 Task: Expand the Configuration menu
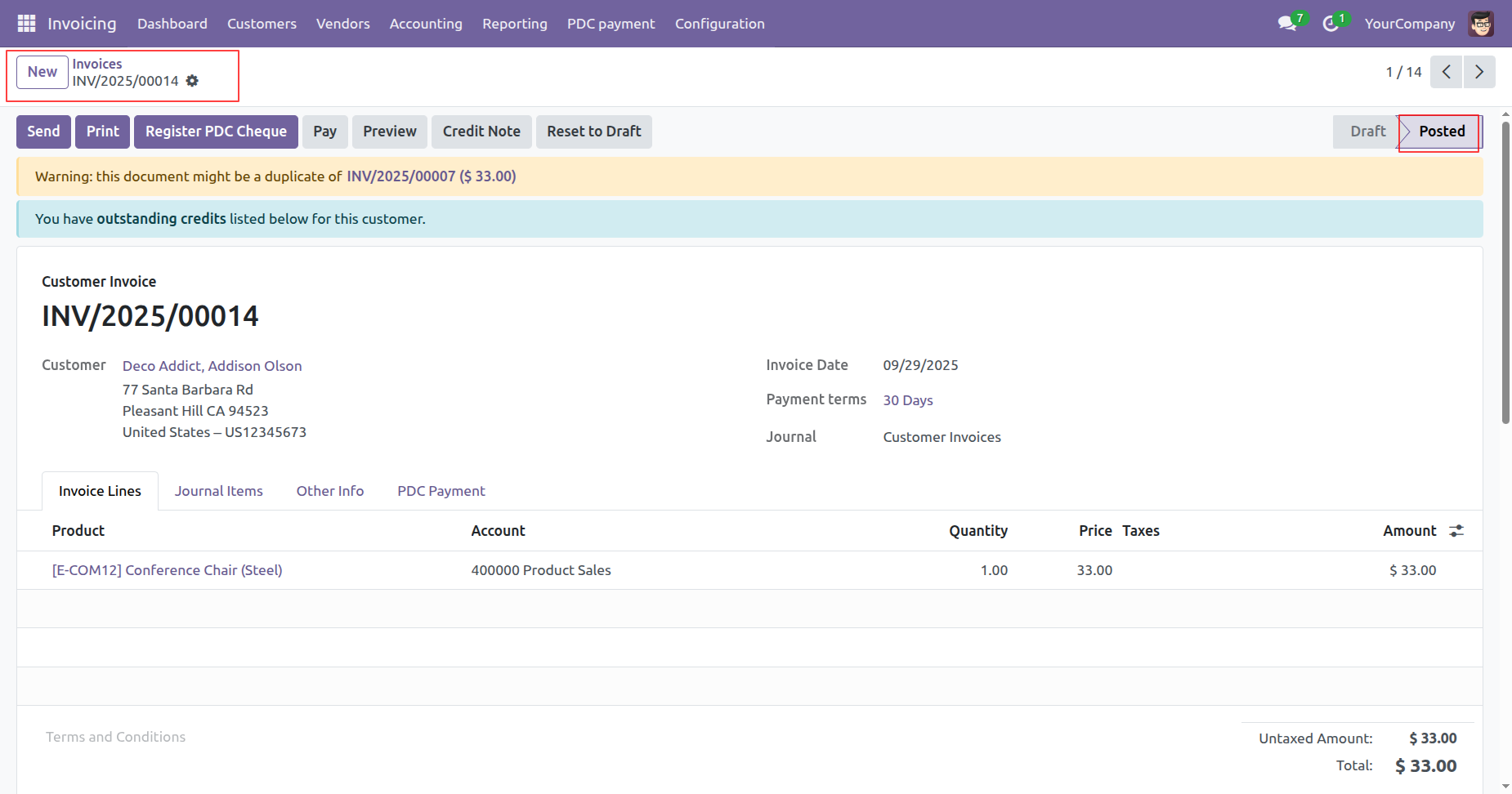pyautogui.click(x=719, y=24)
